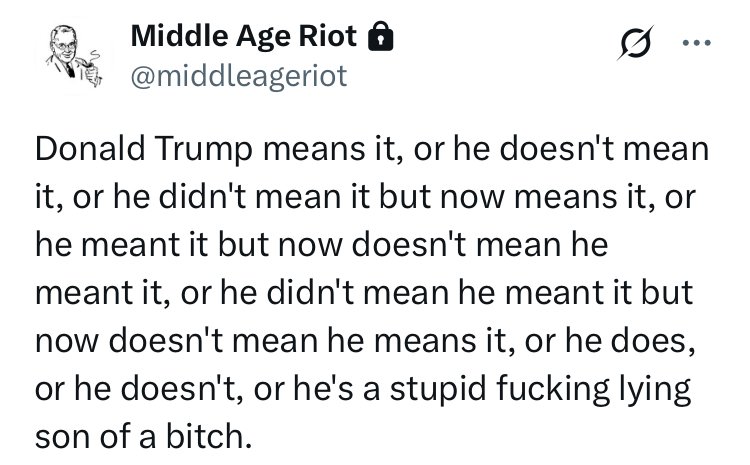The width and height of the screenshot is (750, 465).
Task: Open the Grok explain-post icon
Action: click(635, 43)
